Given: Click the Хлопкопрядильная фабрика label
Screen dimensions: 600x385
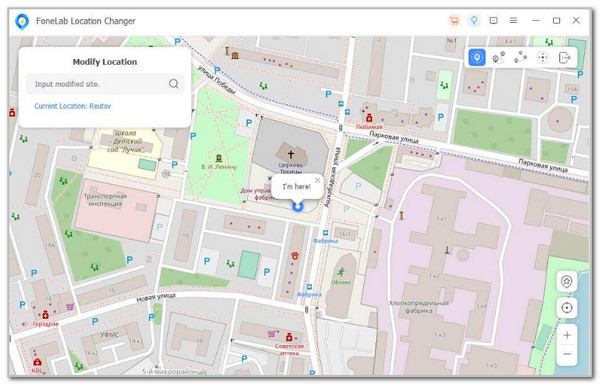Looking at the screenshot, I should pyautogui.click(x=419, y=307).
